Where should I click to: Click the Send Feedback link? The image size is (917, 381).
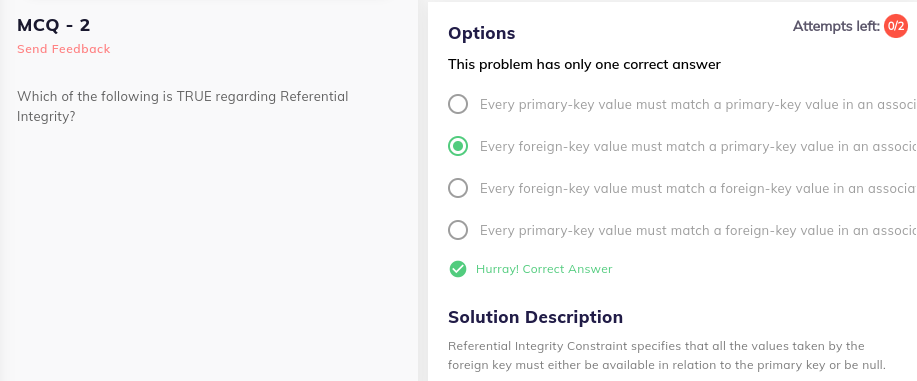coord(64,49)
